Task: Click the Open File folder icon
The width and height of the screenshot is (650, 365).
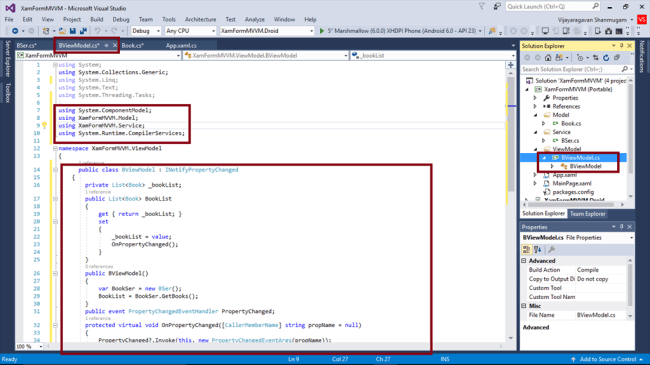Action: (62, 31)
